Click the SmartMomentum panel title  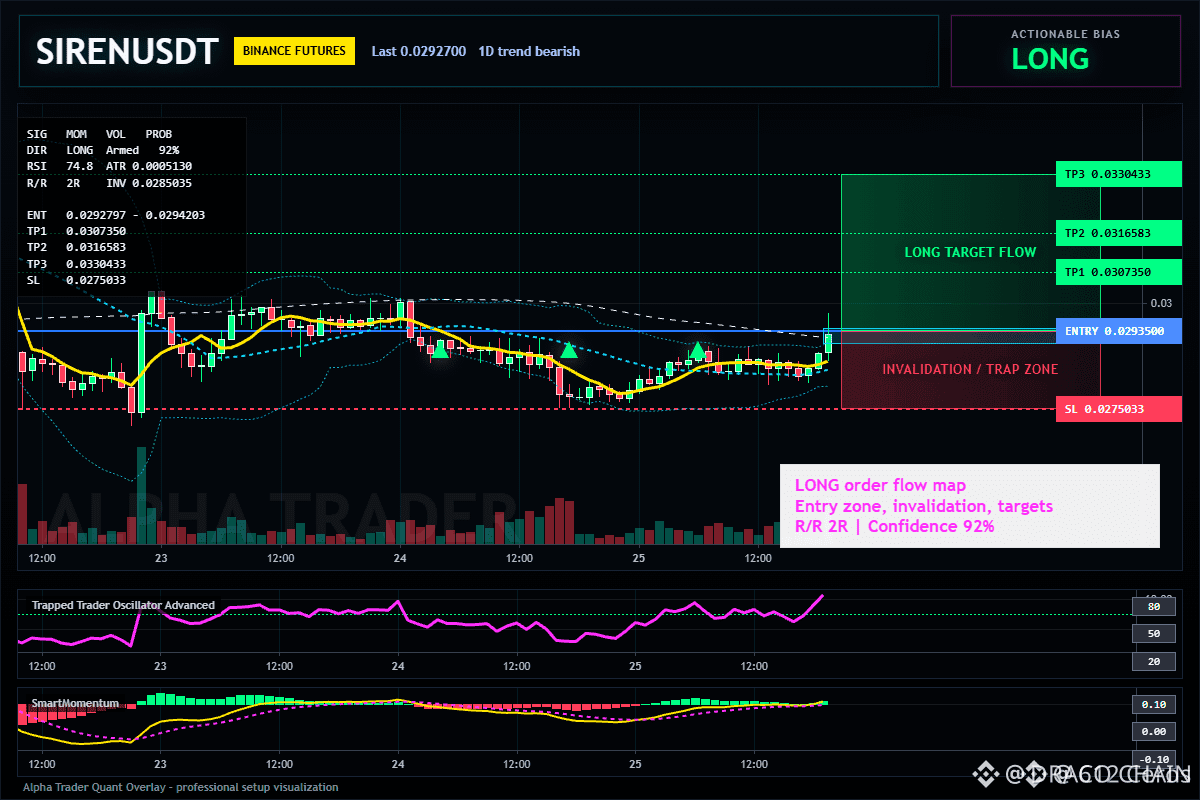tap(75, 703)
